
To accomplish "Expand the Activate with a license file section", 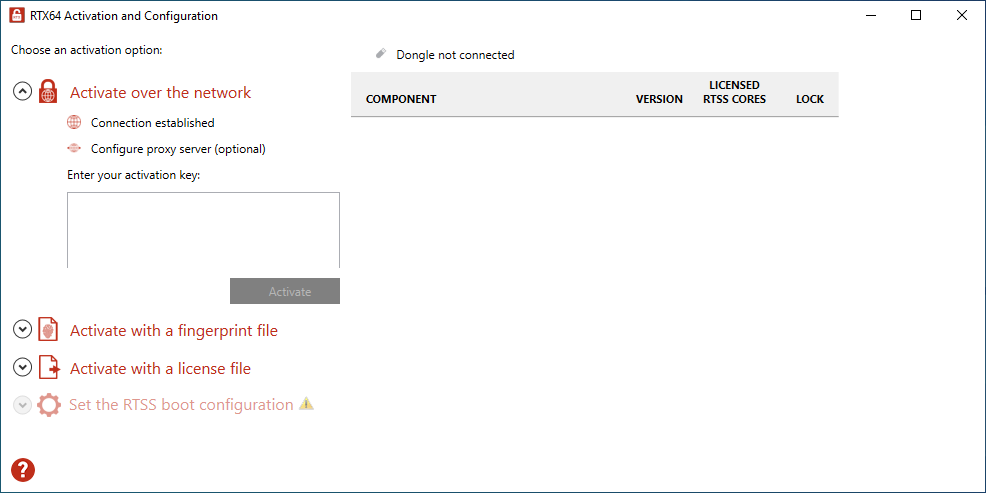I will 22,368.
